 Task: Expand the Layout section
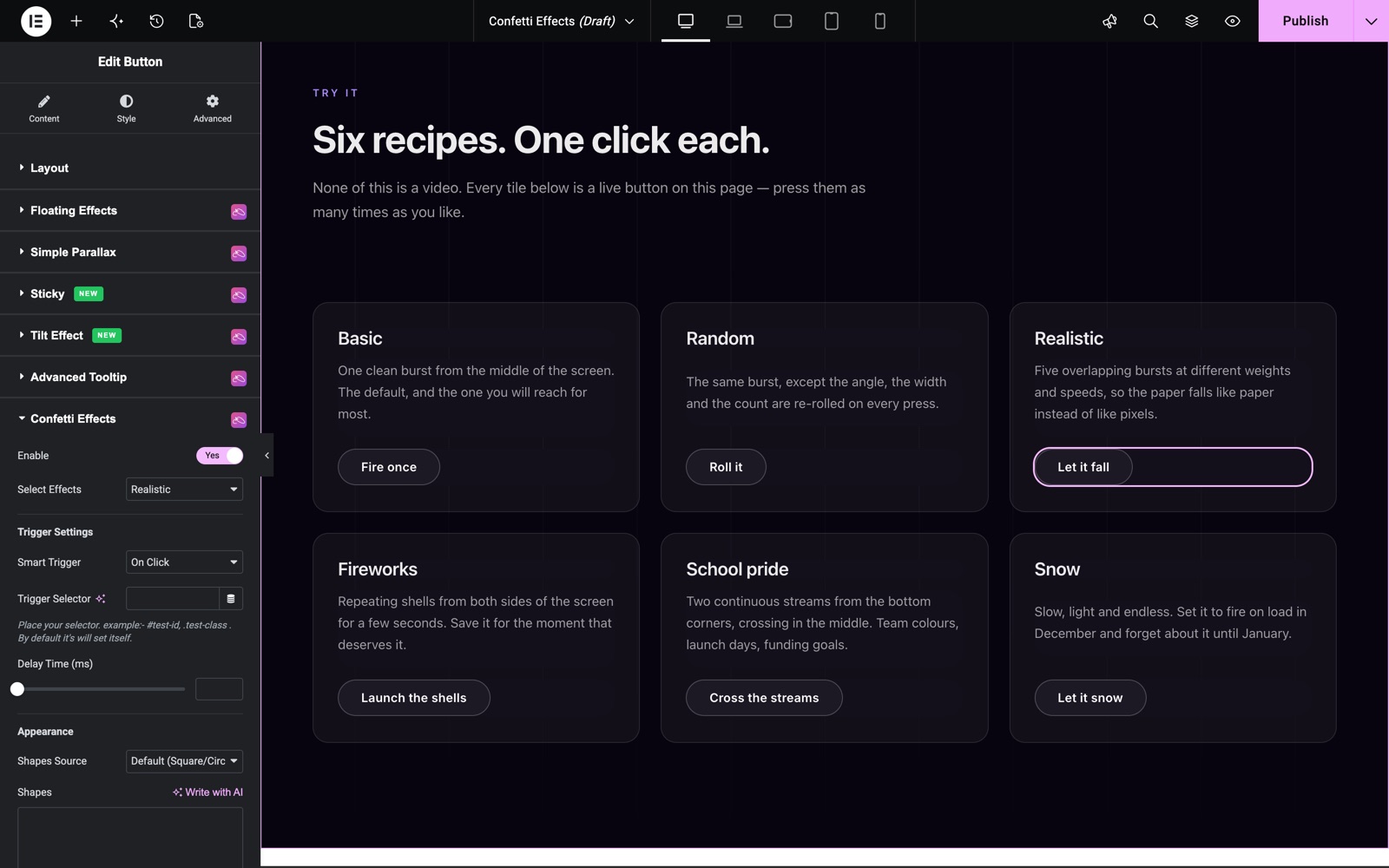[130, 168]
